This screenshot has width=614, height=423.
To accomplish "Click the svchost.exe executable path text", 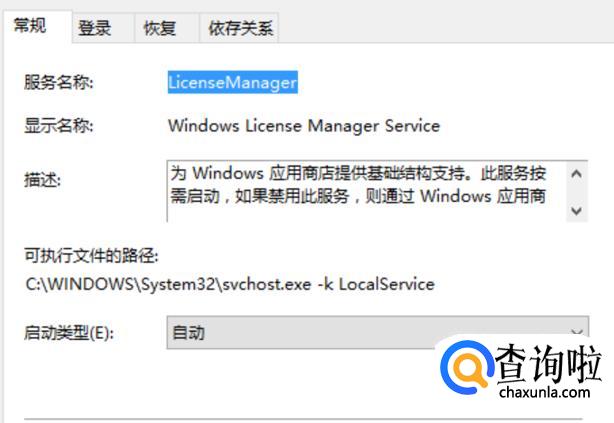I will point(230,284).
